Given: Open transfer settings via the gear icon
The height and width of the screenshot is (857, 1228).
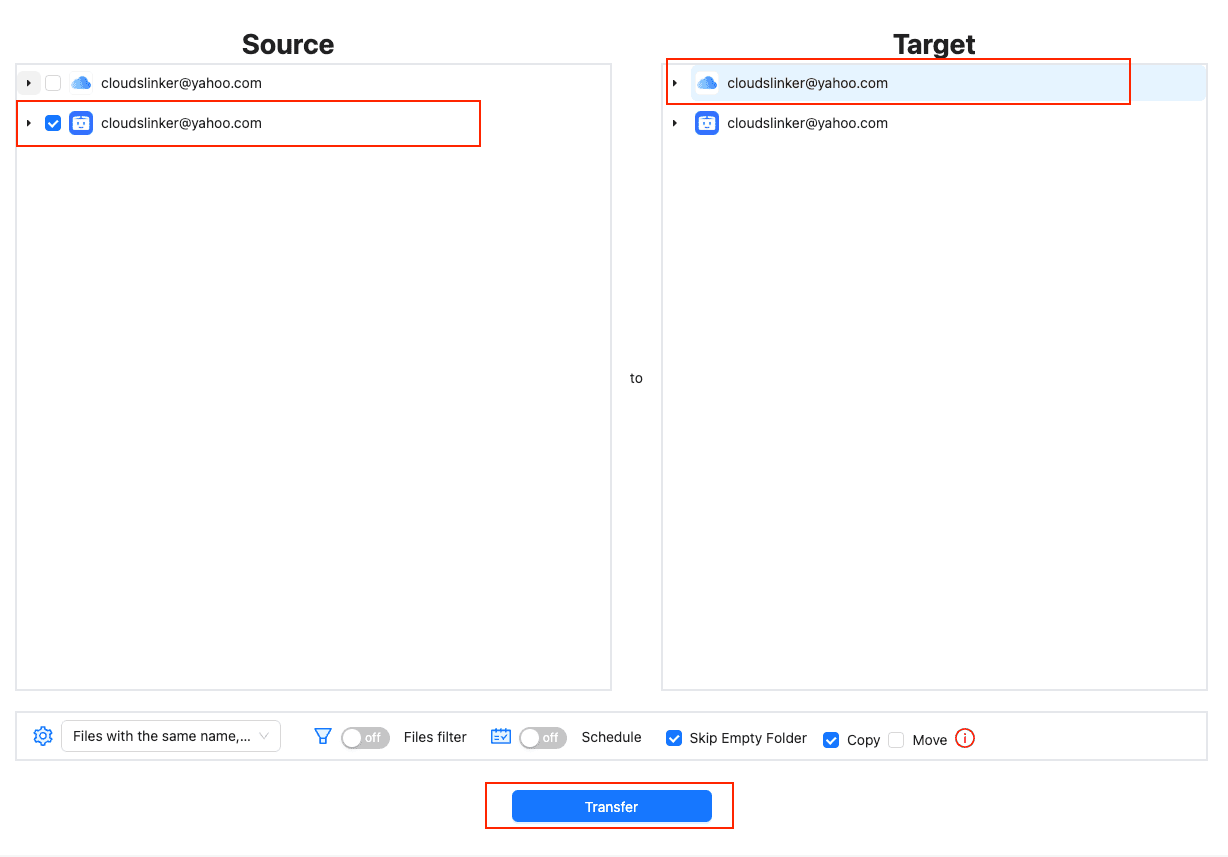Looking at the screenshot, I should 42,736.
